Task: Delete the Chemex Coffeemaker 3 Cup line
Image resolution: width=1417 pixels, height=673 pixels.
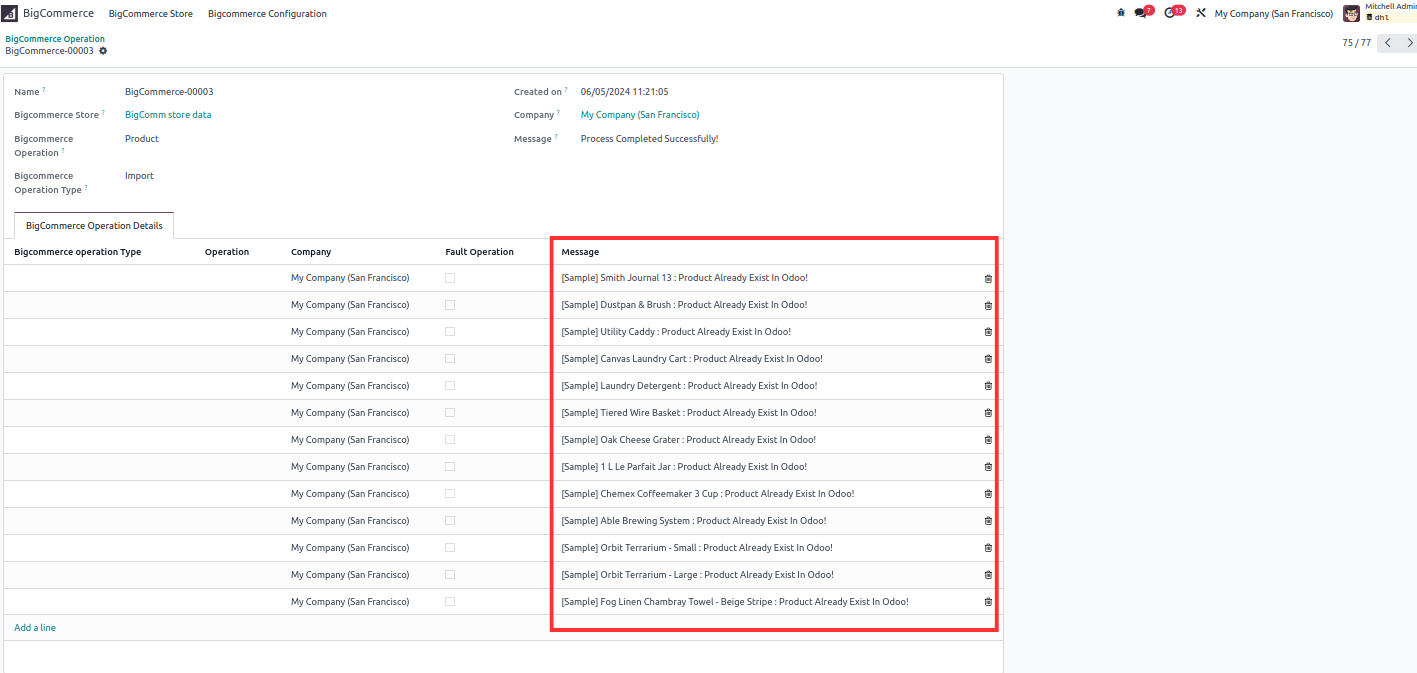Action: click(988, 494)
